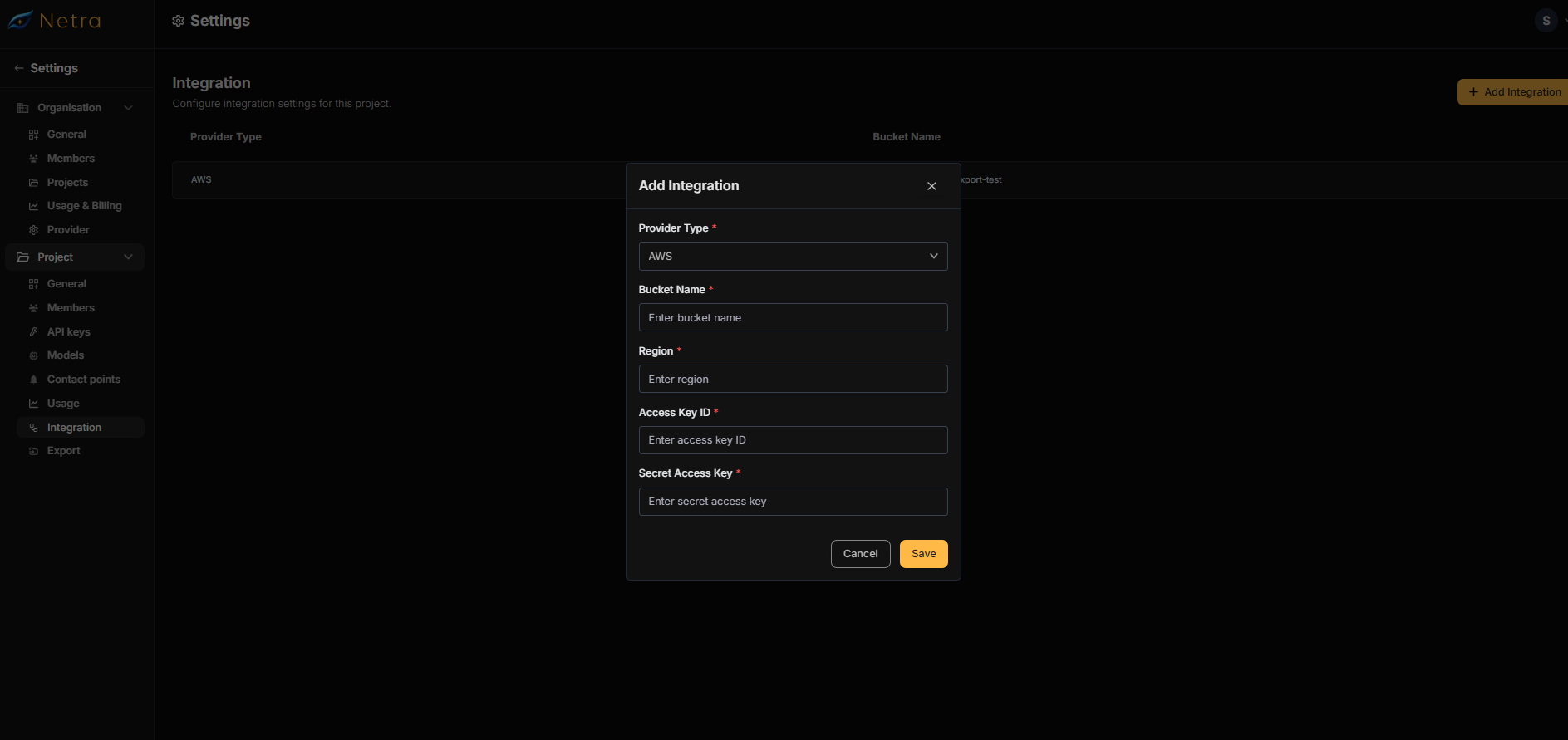Focus the Secret Access Key input field
The height and width of the screenshot is (740, 1568).
point(793,502)
